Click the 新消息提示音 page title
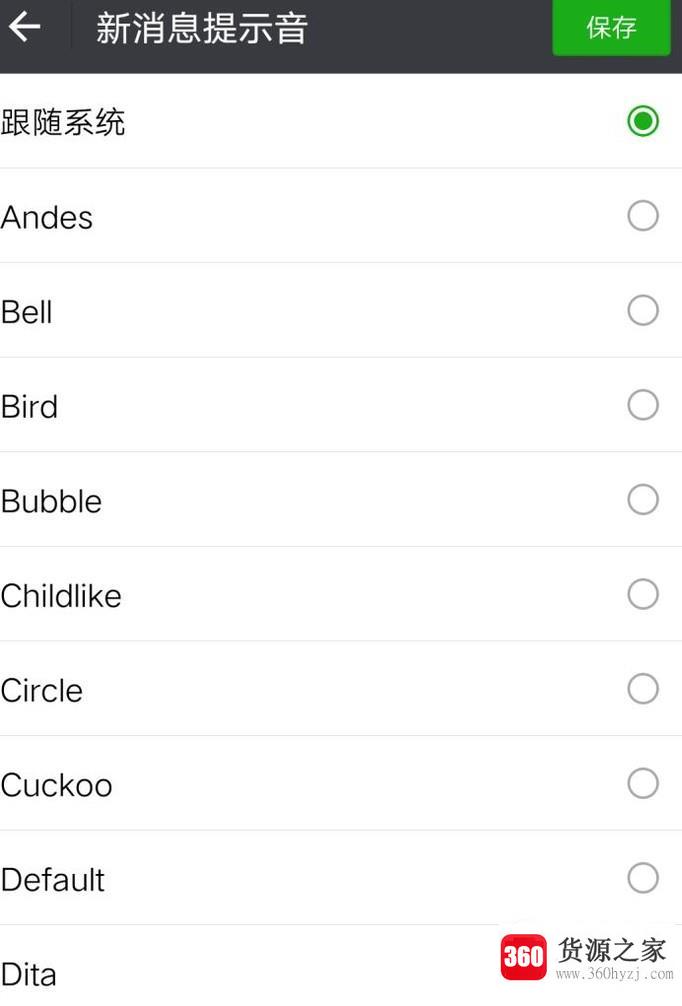 (x=202, y=28)
